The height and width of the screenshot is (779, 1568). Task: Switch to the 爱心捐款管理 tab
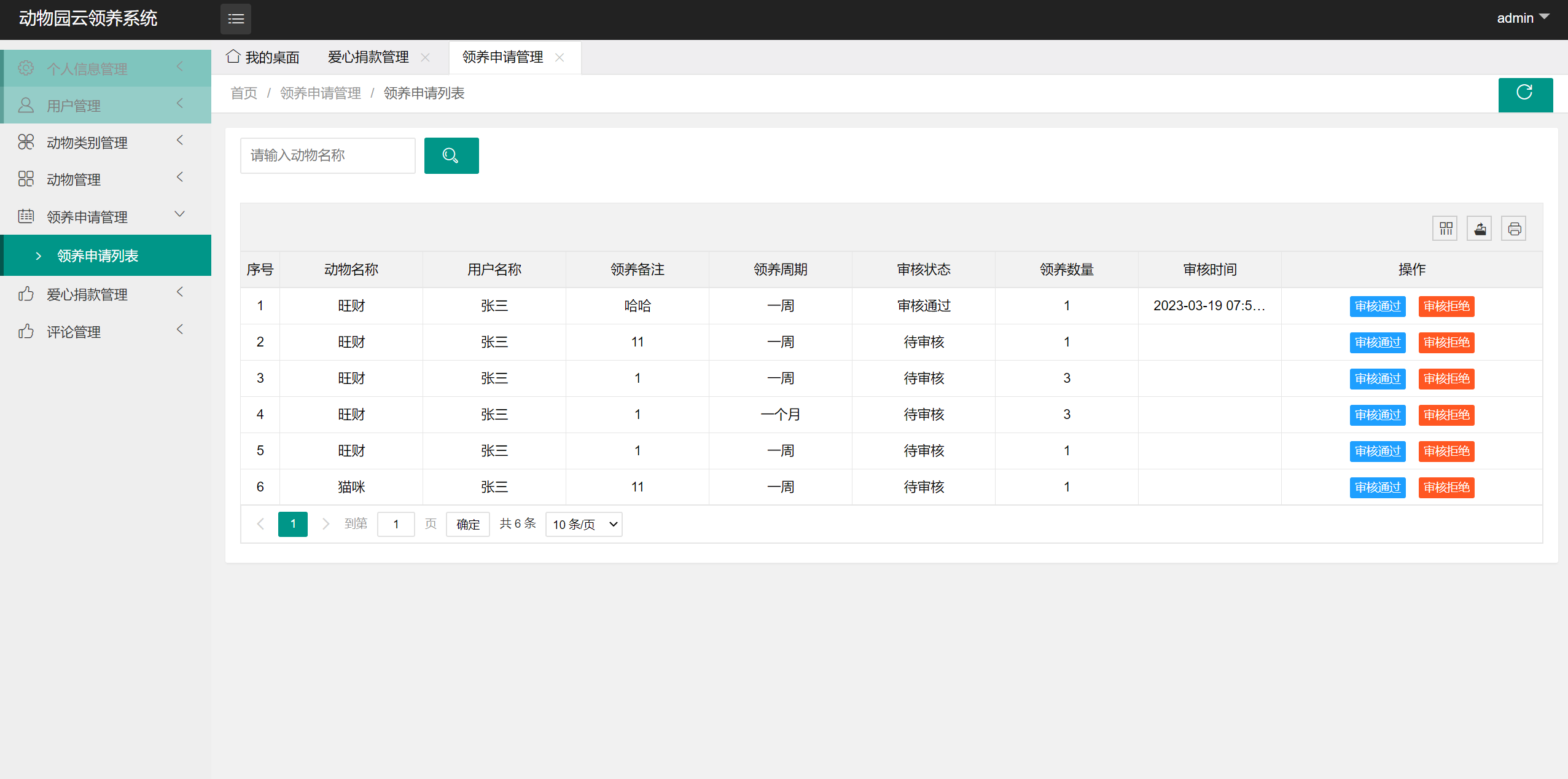pyautogui.click(x=368, y=57)
